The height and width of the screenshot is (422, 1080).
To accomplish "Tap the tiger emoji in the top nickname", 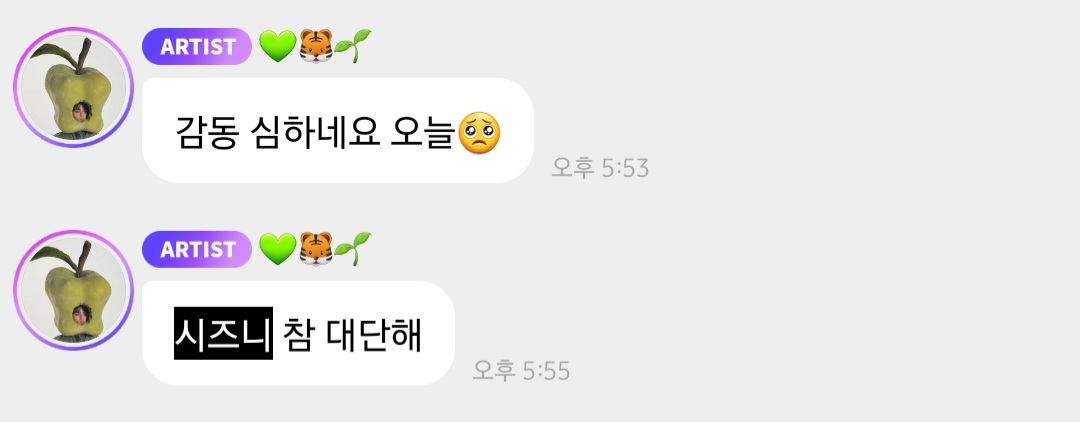I will pyautogui.click(x=316, y=47).
